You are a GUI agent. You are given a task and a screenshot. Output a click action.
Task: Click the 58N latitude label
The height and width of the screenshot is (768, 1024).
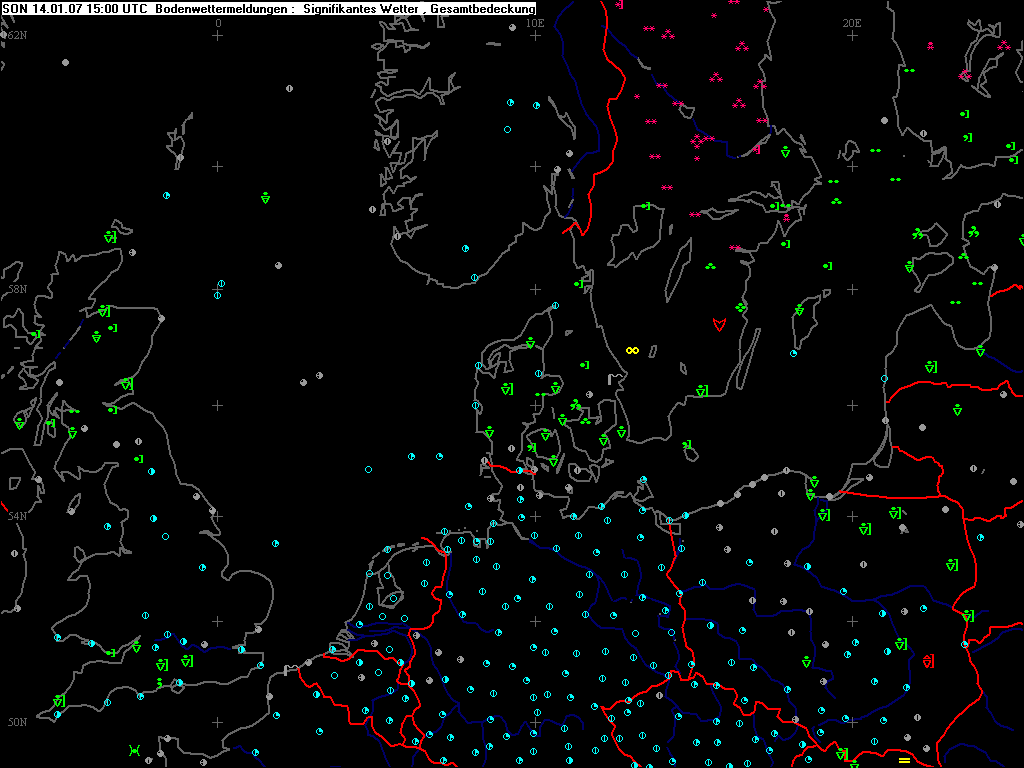coord(16,289)
